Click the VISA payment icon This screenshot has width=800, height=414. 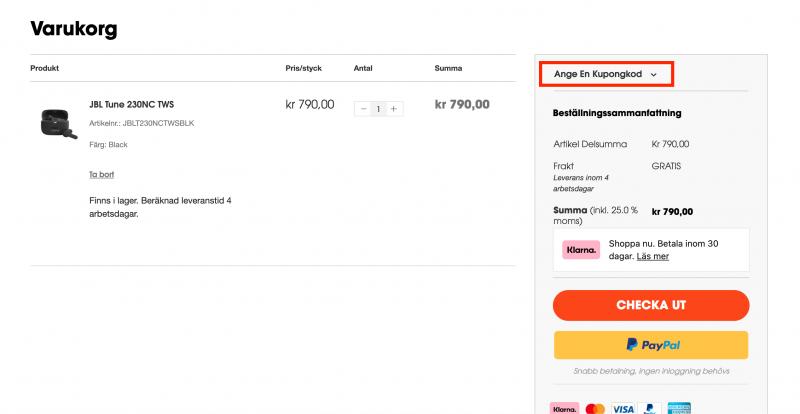[x=623, y=409]
